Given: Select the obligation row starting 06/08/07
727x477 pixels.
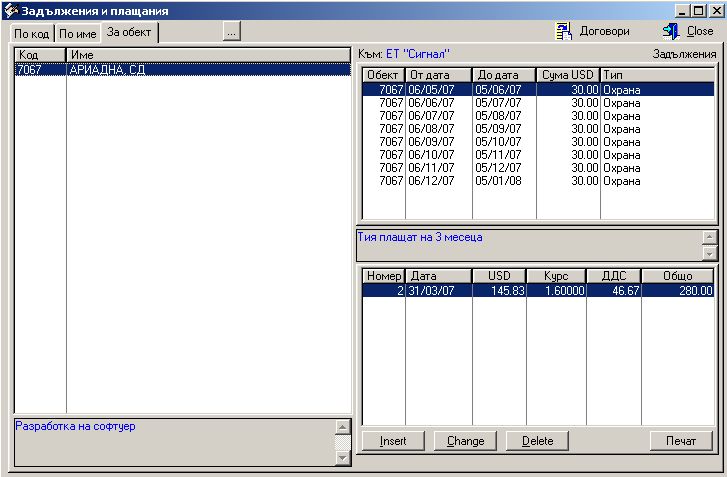Looking at the screenshot, I should 538,128.
